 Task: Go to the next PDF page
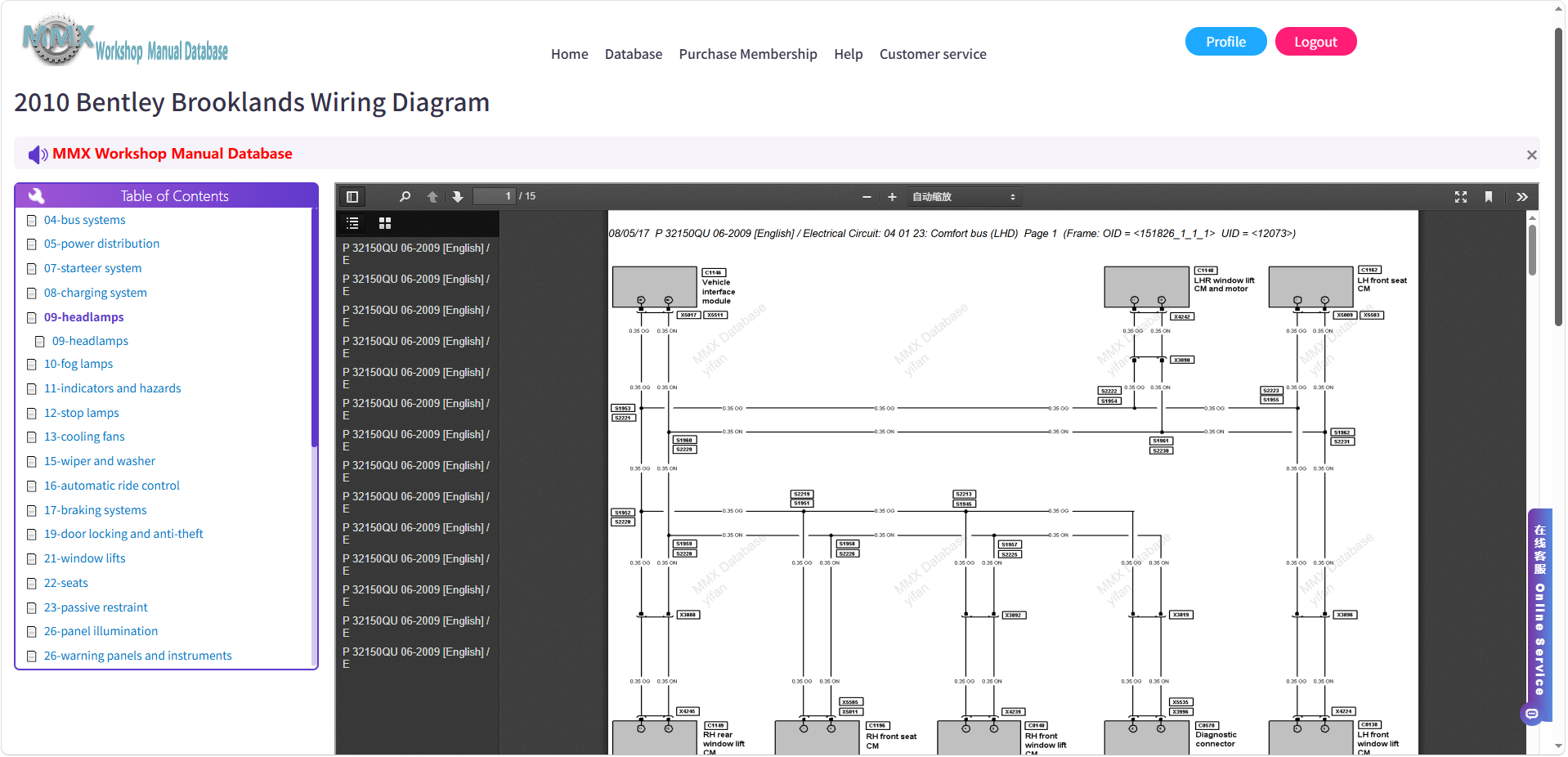tap(458, 196)
